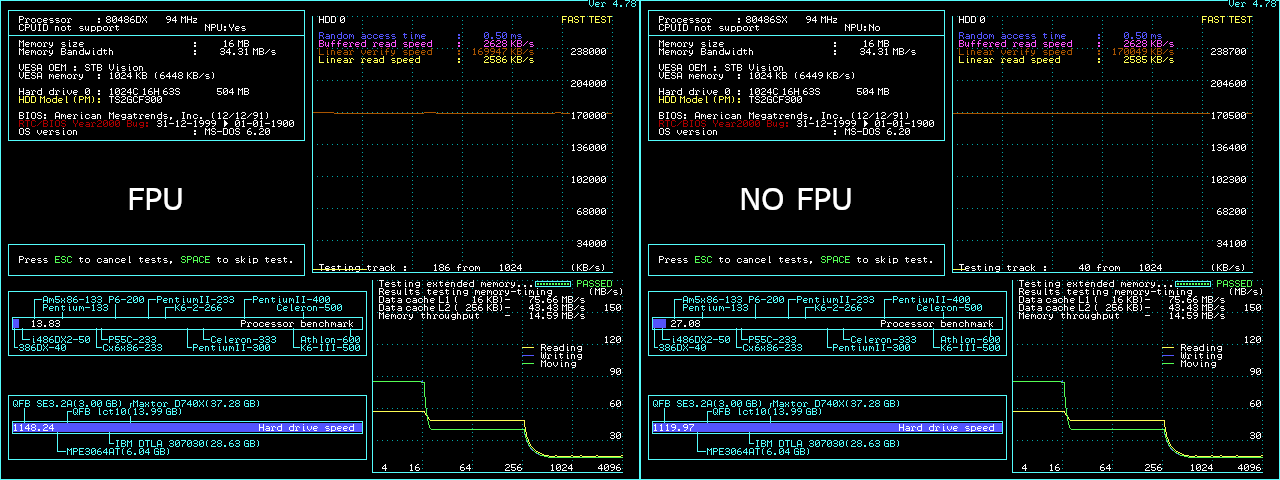Click 'Reading' legend entry in FPU memory graph
This screenshot has width=1280, height=480.
pos(560,348)
